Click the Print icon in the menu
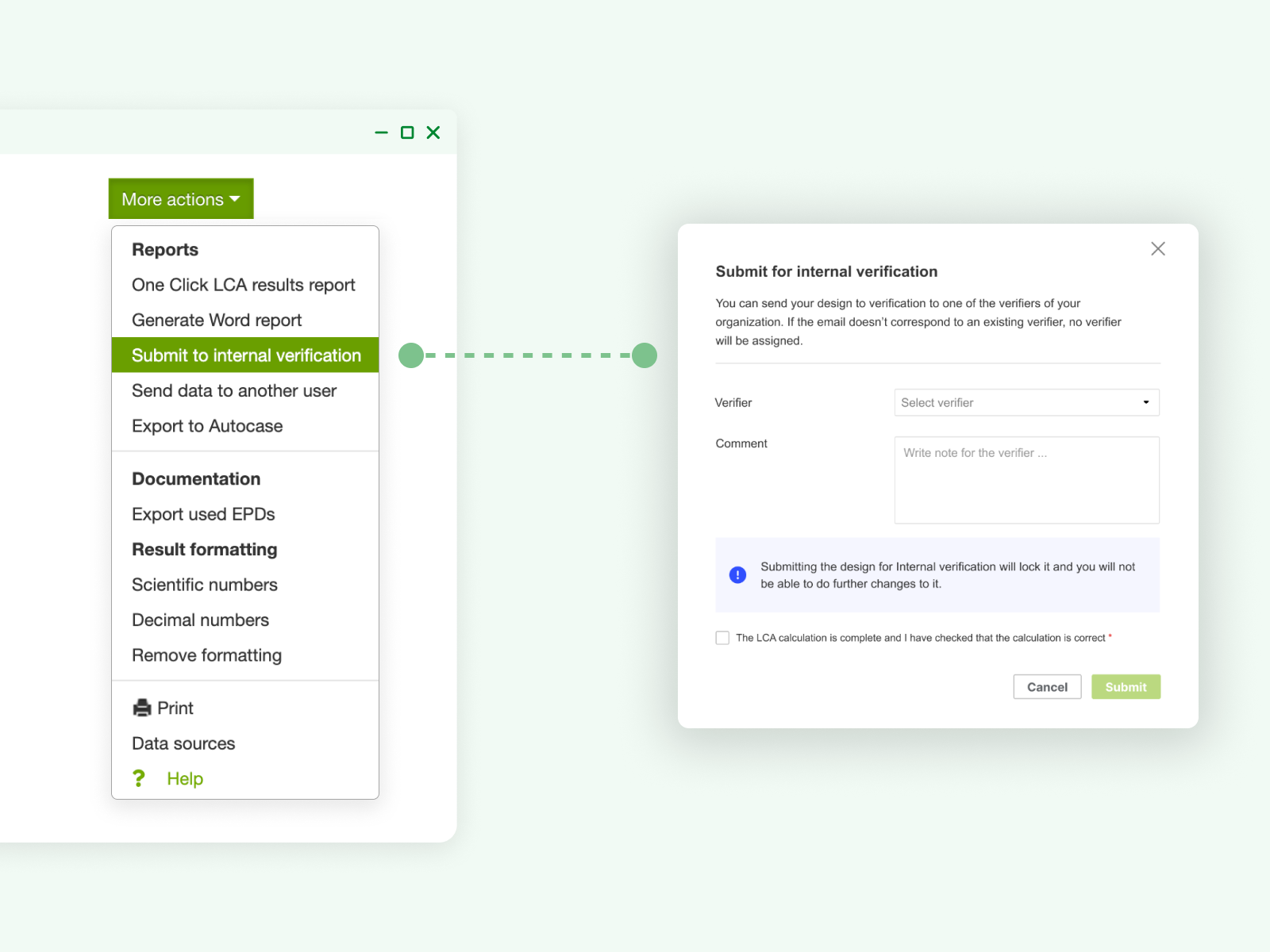Viewport: 1270px width, 952px height. tap(141, 708)
